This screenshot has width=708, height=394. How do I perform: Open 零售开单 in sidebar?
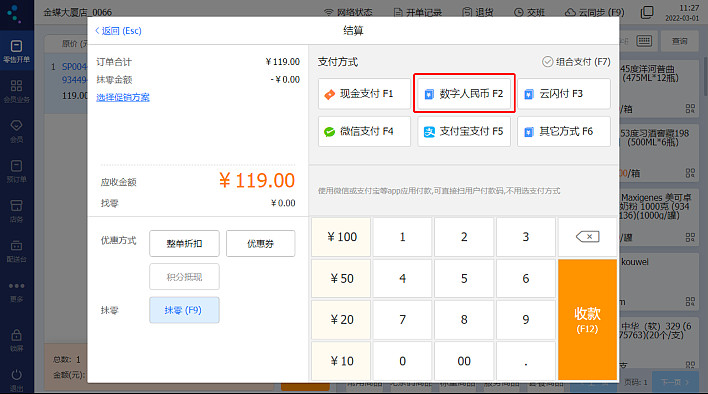coord(17,51)
